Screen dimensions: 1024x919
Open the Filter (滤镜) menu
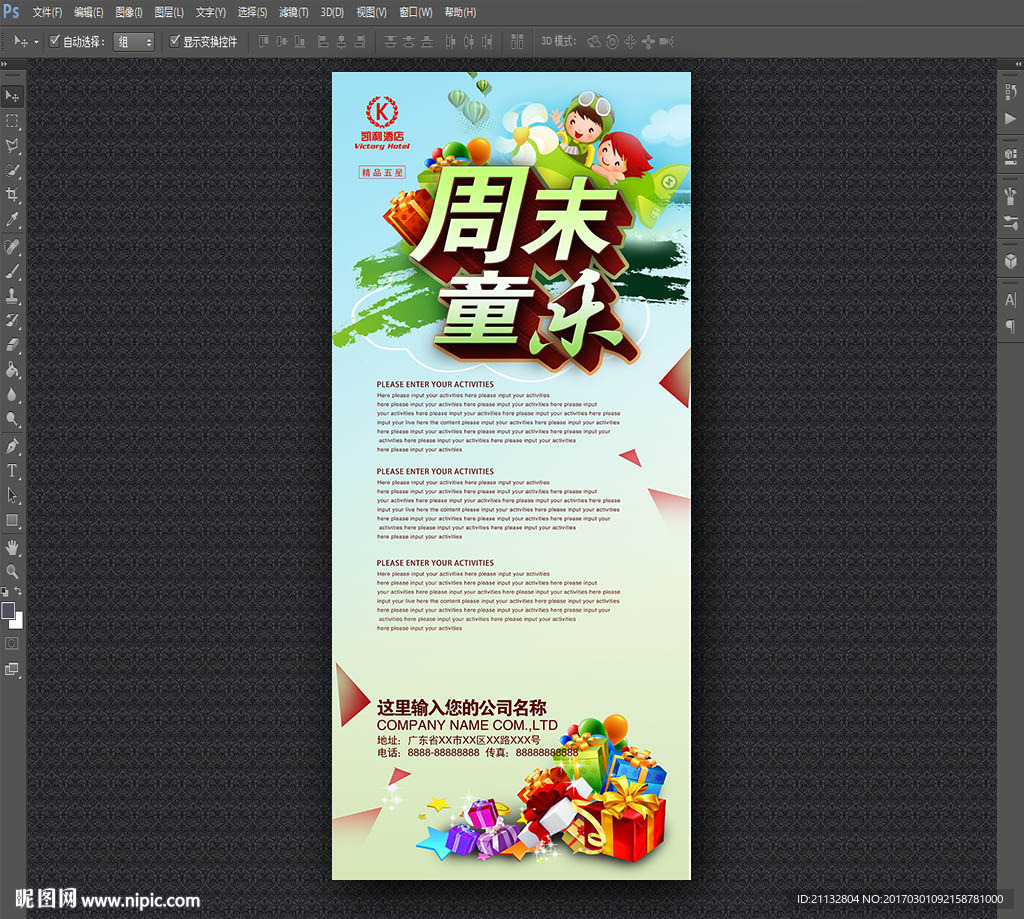(294, 12)
